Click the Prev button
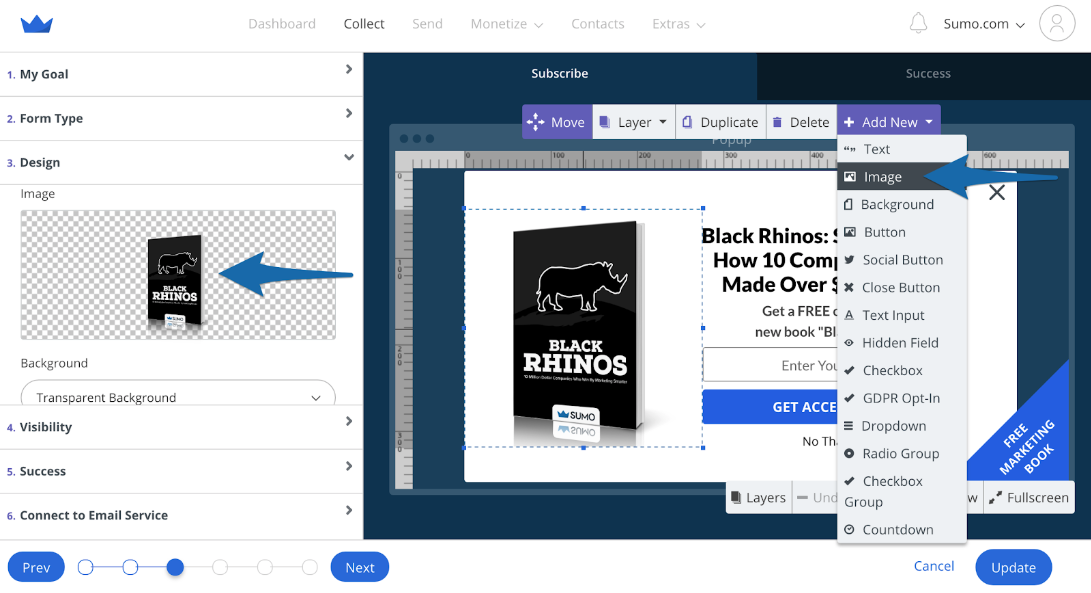 pos(36,567)
